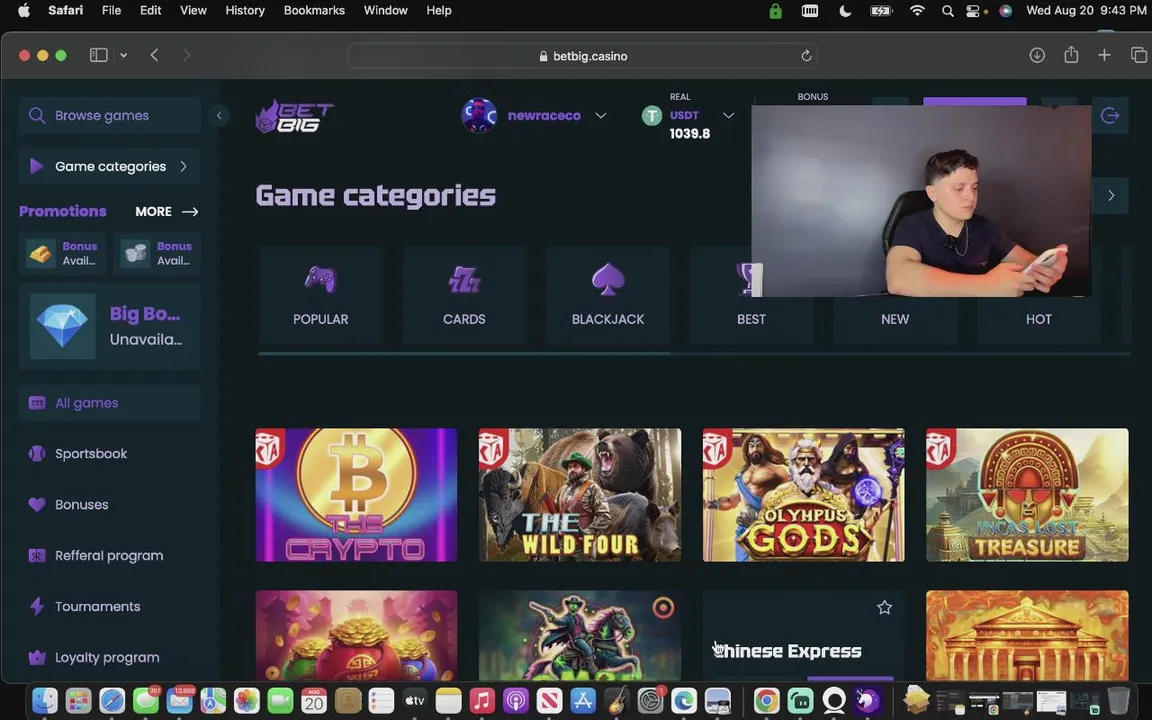
Task: Click the betbig.casino address bar
Action: 582,56
